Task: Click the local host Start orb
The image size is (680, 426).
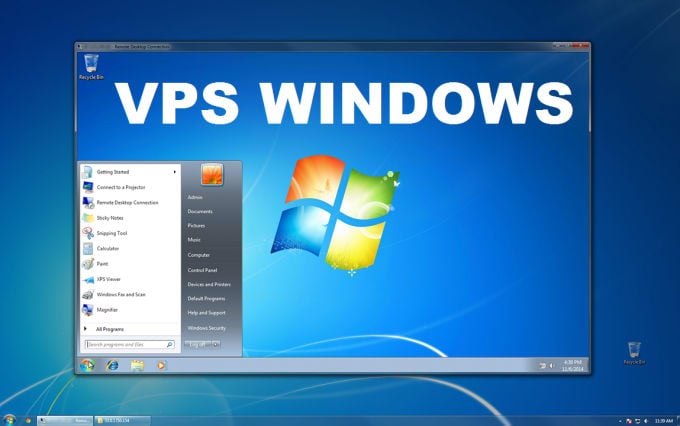Action: point(8,420)
